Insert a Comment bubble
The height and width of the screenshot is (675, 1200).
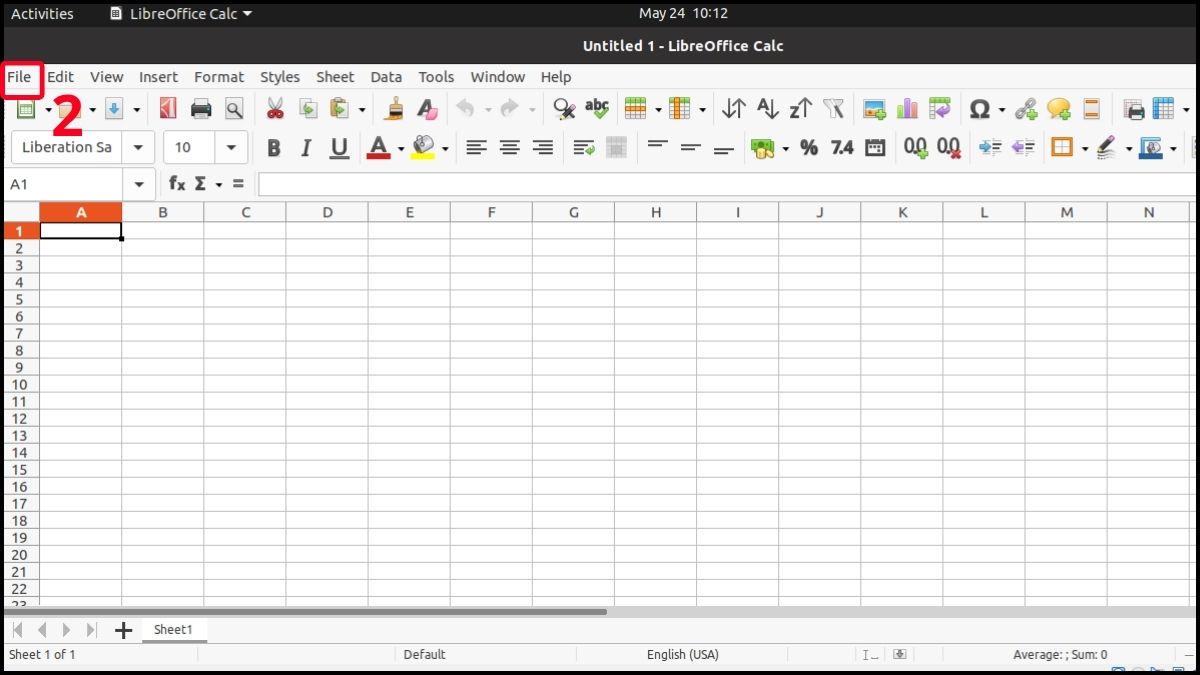coord(1059,108)
